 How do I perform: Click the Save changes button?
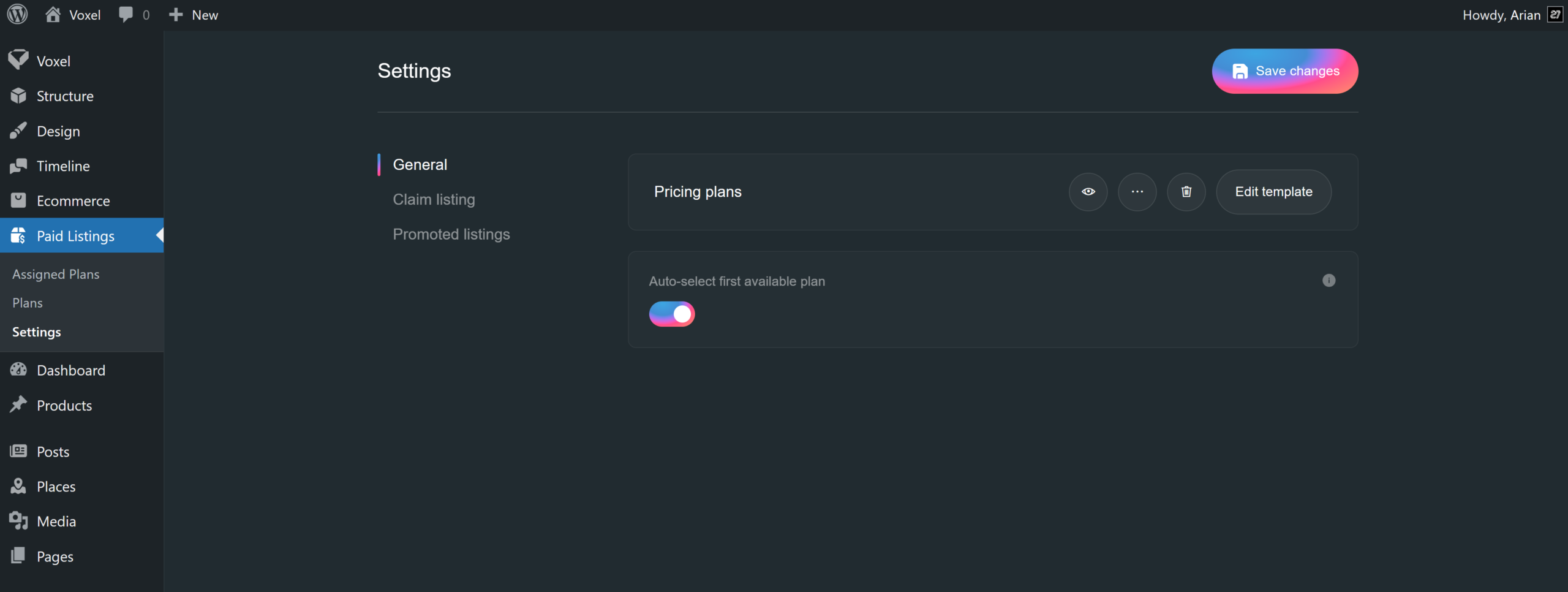tap(1284, 71)
